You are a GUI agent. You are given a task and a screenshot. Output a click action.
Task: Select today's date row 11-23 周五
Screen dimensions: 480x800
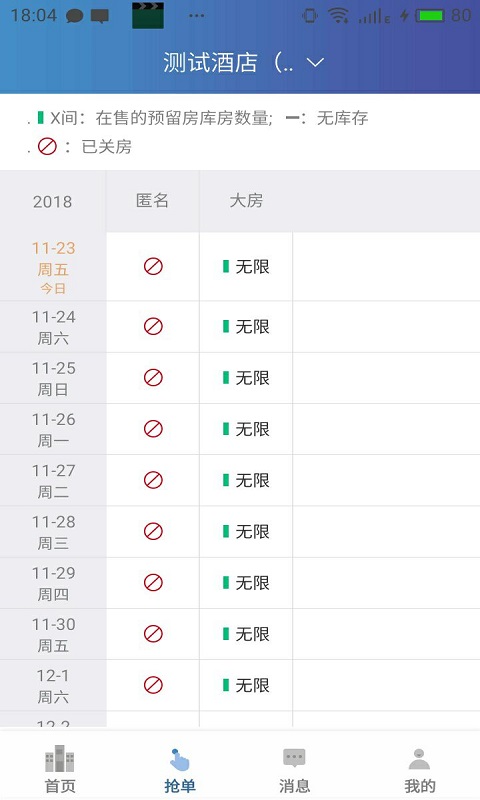click(x=53, y=267)
